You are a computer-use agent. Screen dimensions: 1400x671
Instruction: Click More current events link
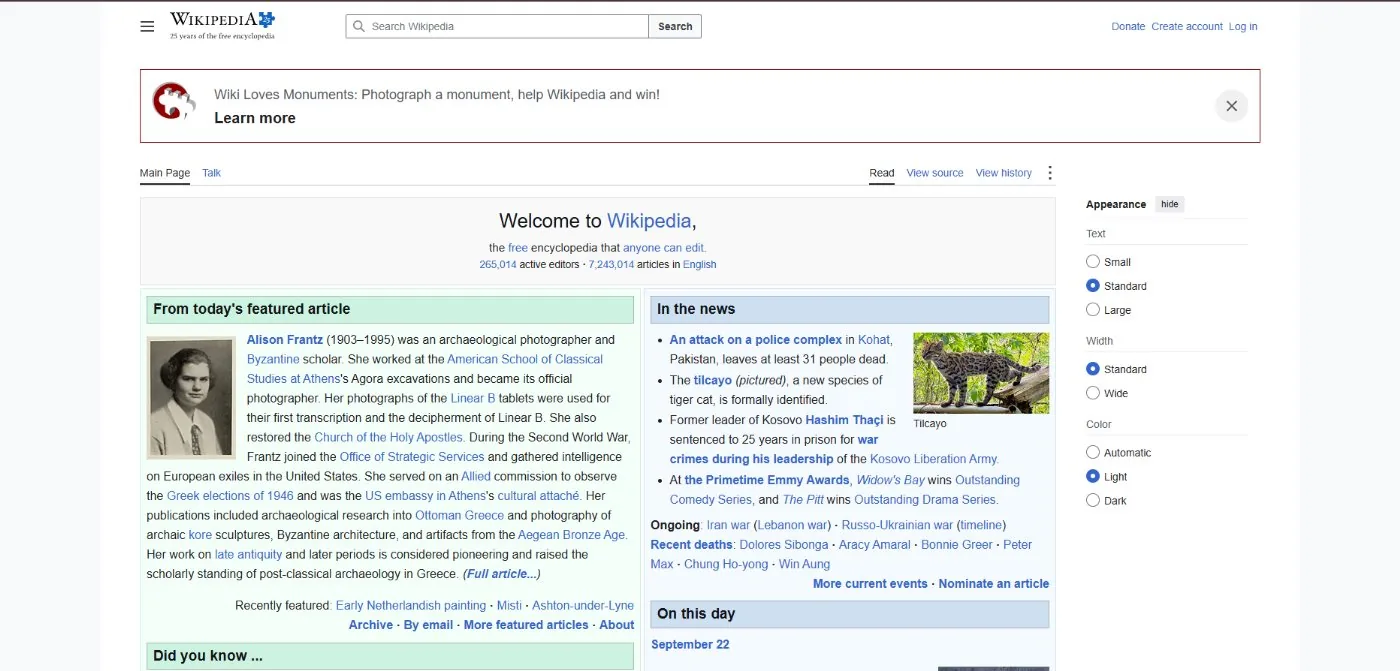pos(870,584)
